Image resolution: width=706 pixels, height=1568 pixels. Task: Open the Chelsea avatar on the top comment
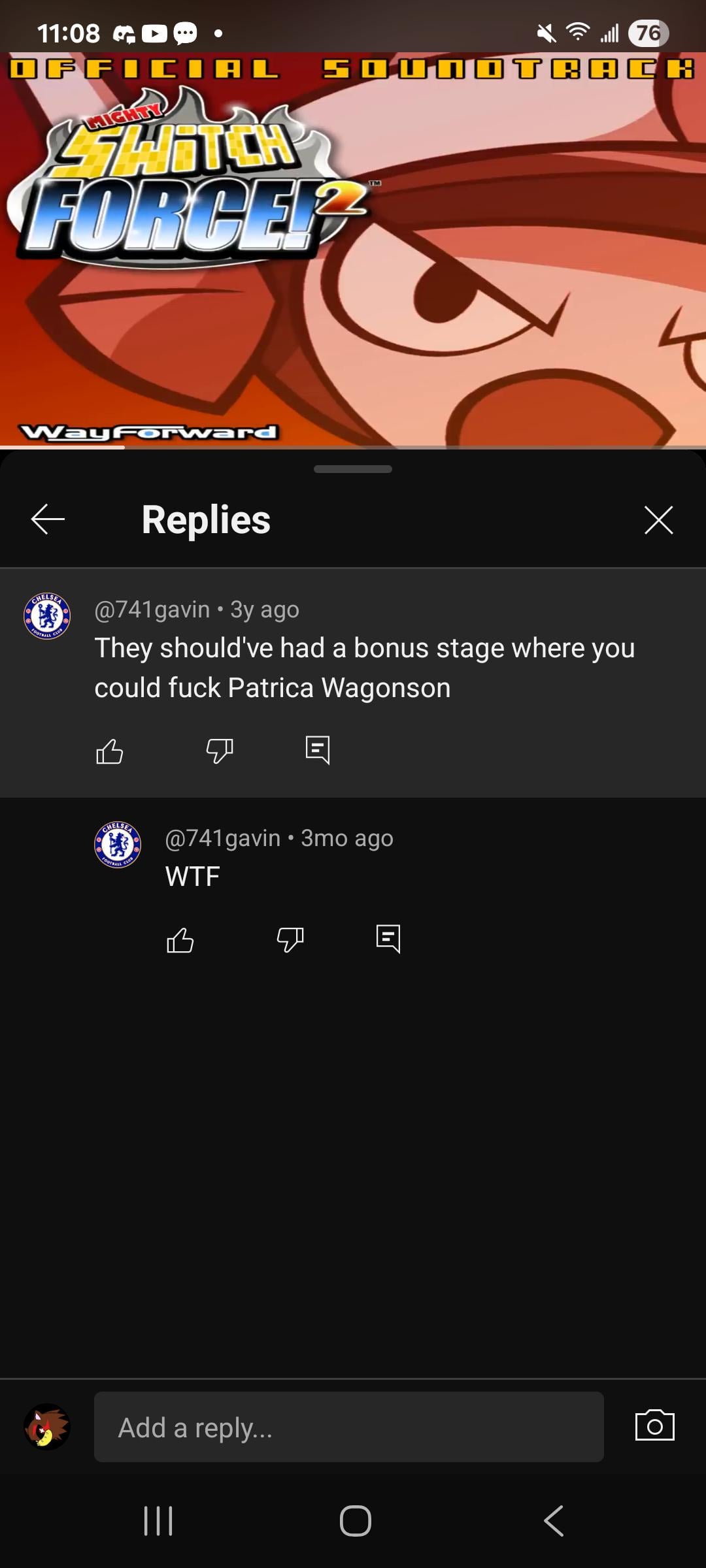tap(47, 615)
